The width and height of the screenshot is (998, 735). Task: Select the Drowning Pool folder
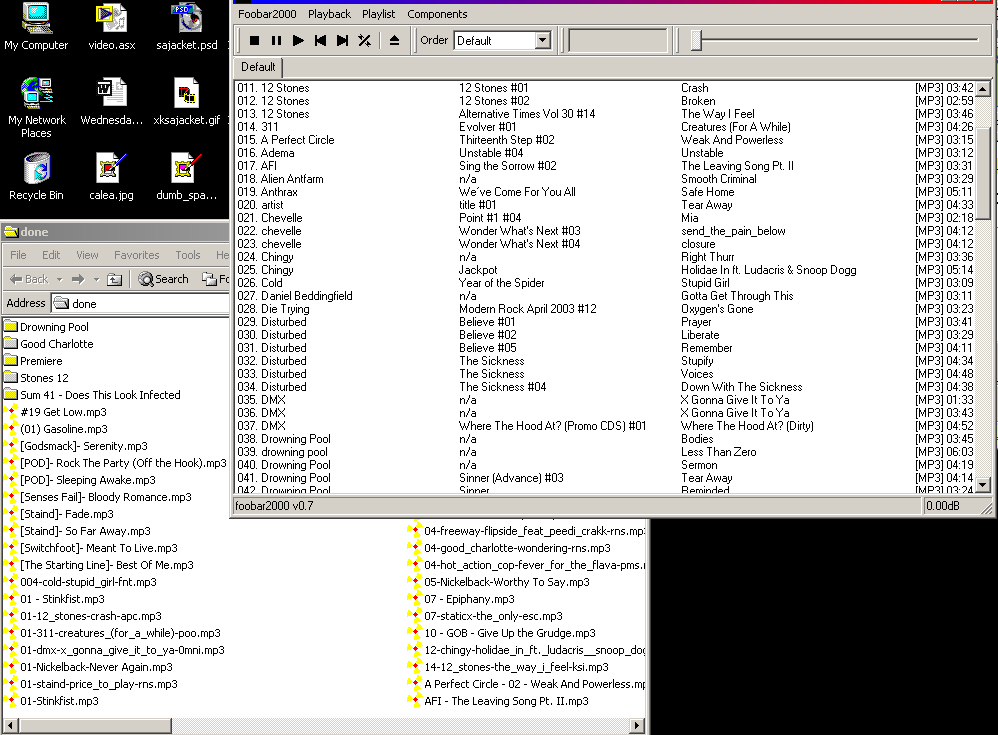(54, 327)
